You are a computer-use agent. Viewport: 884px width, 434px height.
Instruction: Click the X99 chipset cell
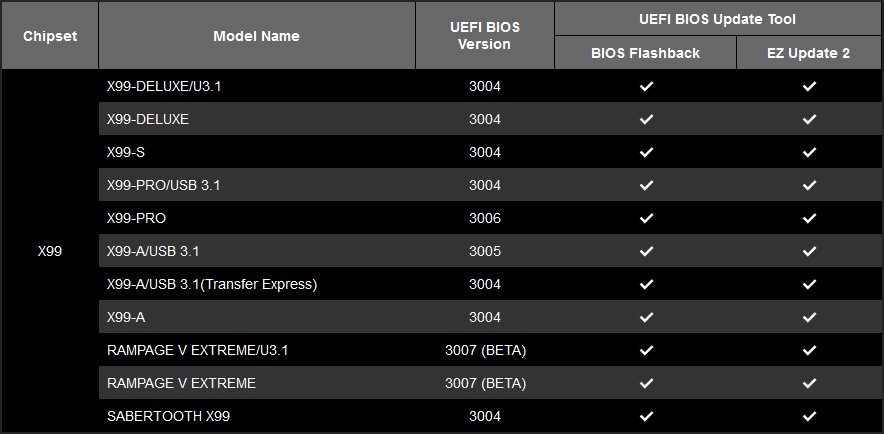(x=50, y=251)
